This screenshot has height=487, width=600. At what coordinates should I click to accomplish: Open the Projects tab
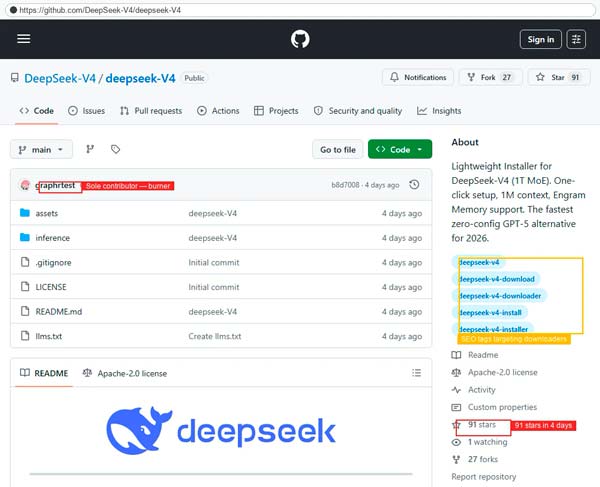click(x=276, y=111)
